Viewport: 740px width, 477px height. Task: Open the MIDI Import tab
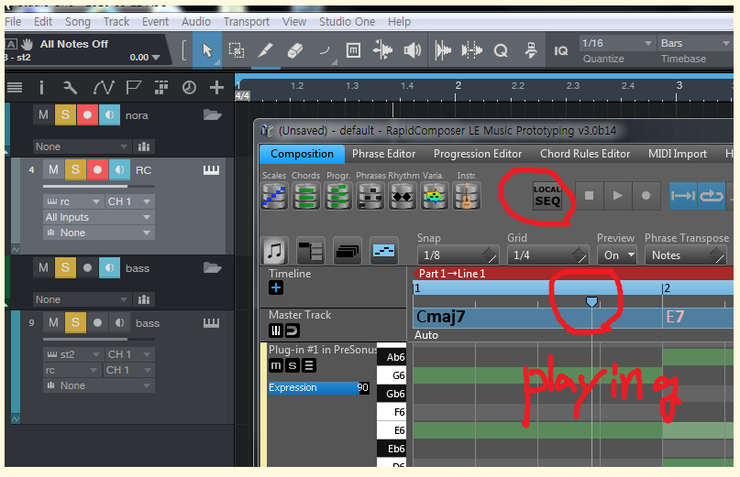tap(677, 154)
